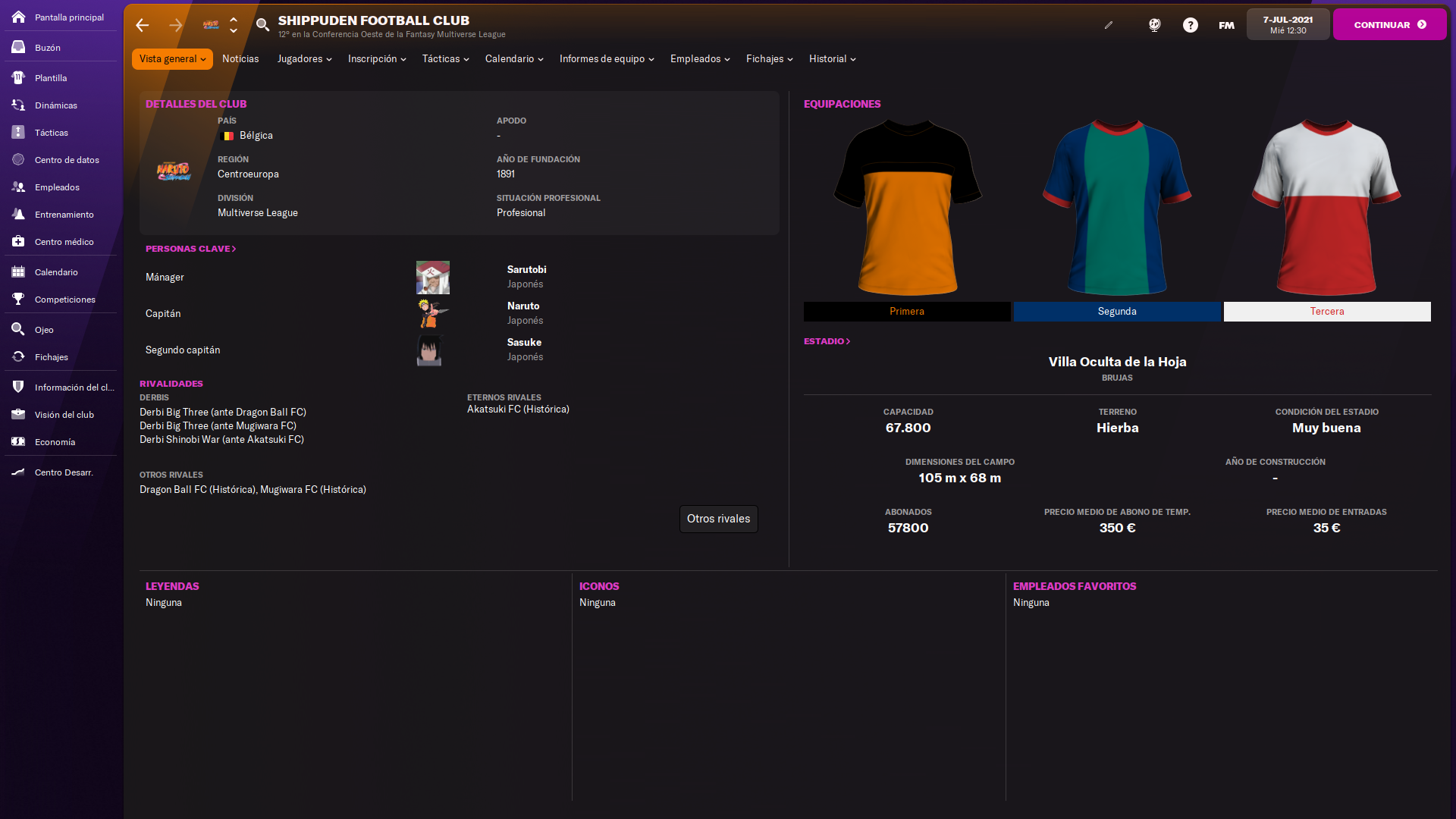Click Sarutobi's portrait thumbnail
Viewport: 1456px width, 819px height.
pos(433,278)
